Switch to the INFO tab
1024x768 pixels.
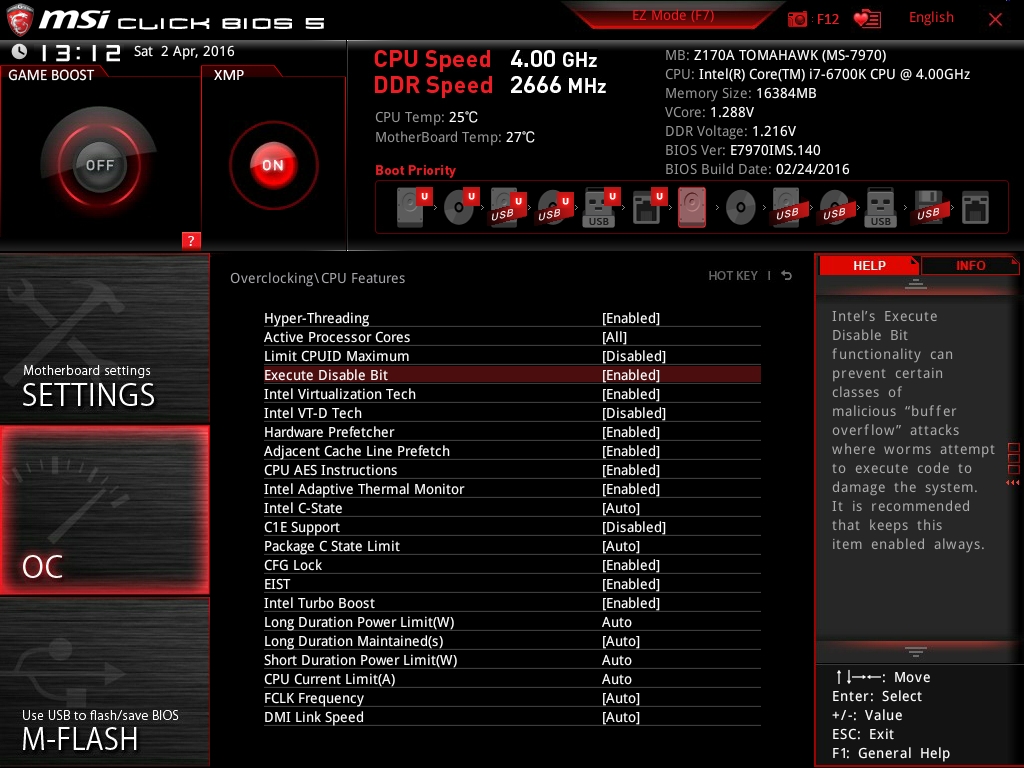tap(970, 266)
